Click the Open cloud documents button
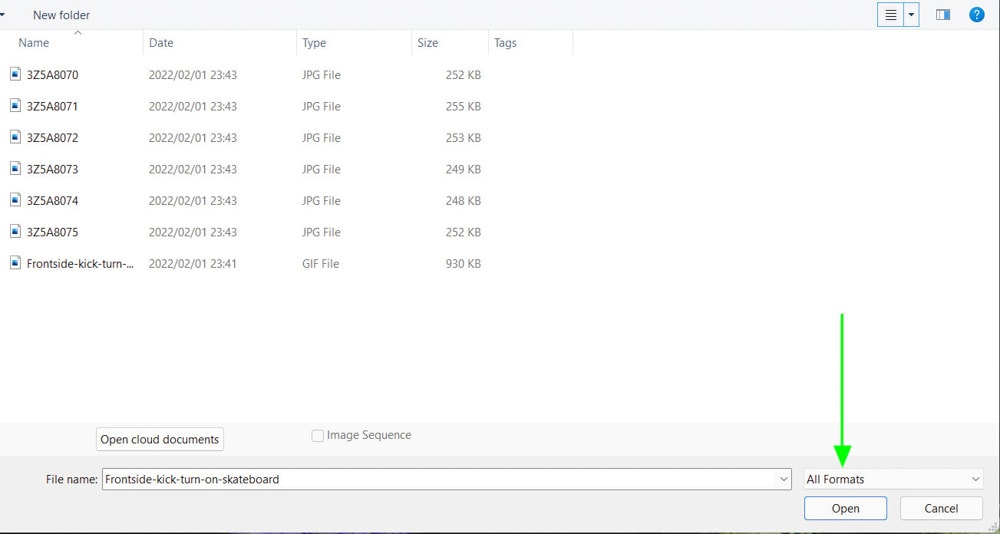 click(159, 439)
